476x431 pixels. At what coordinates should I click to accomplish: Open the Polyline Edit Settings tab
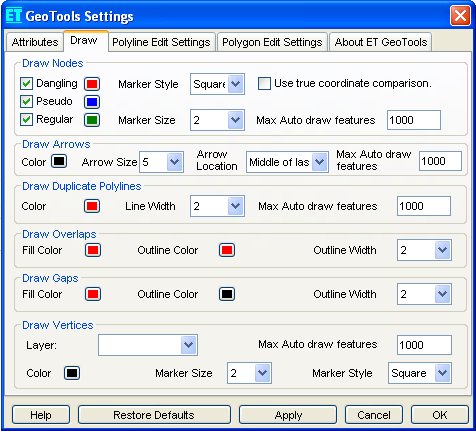point(161,42)
